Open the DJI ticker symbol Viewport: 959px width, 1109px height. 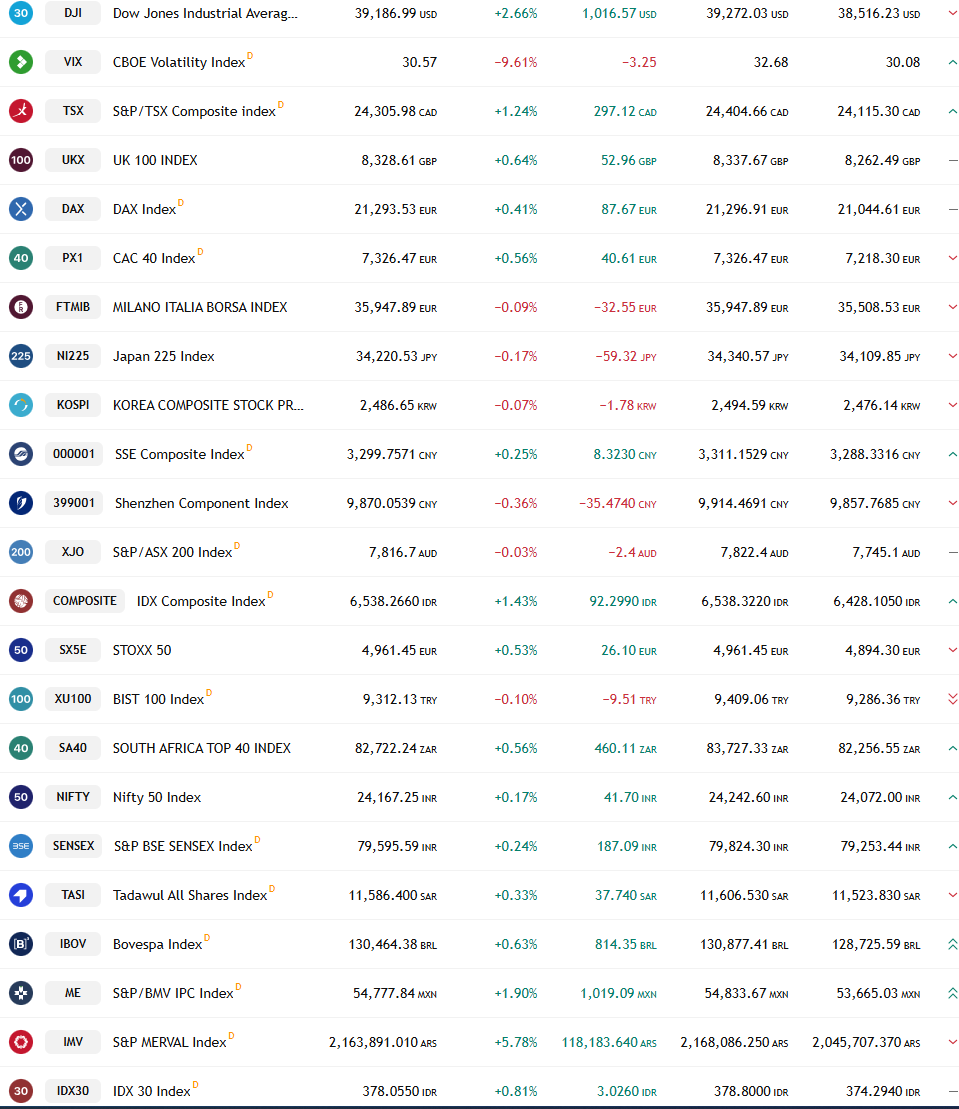click(73, 13)
